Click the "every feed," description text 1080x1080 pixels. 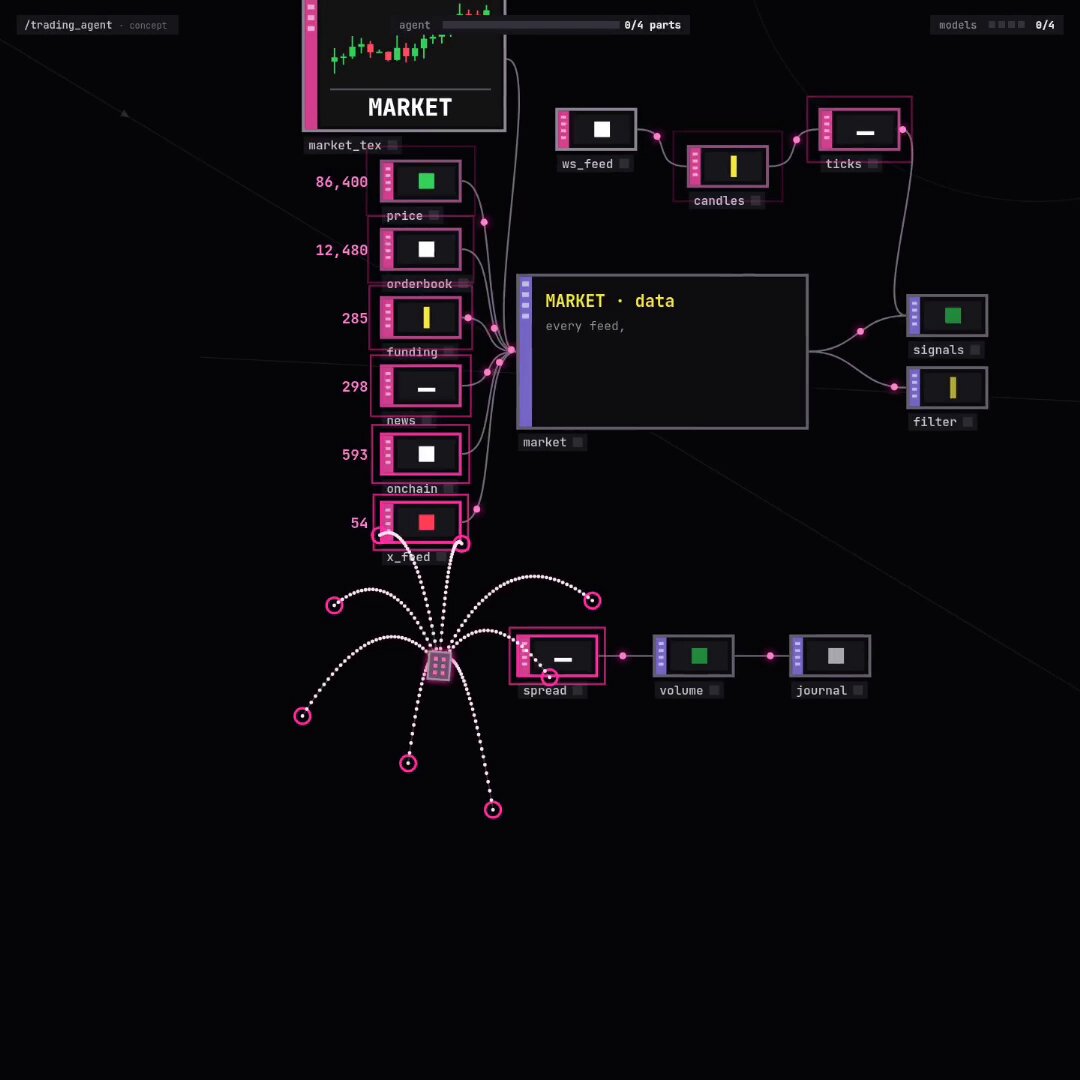coord(585,326)
